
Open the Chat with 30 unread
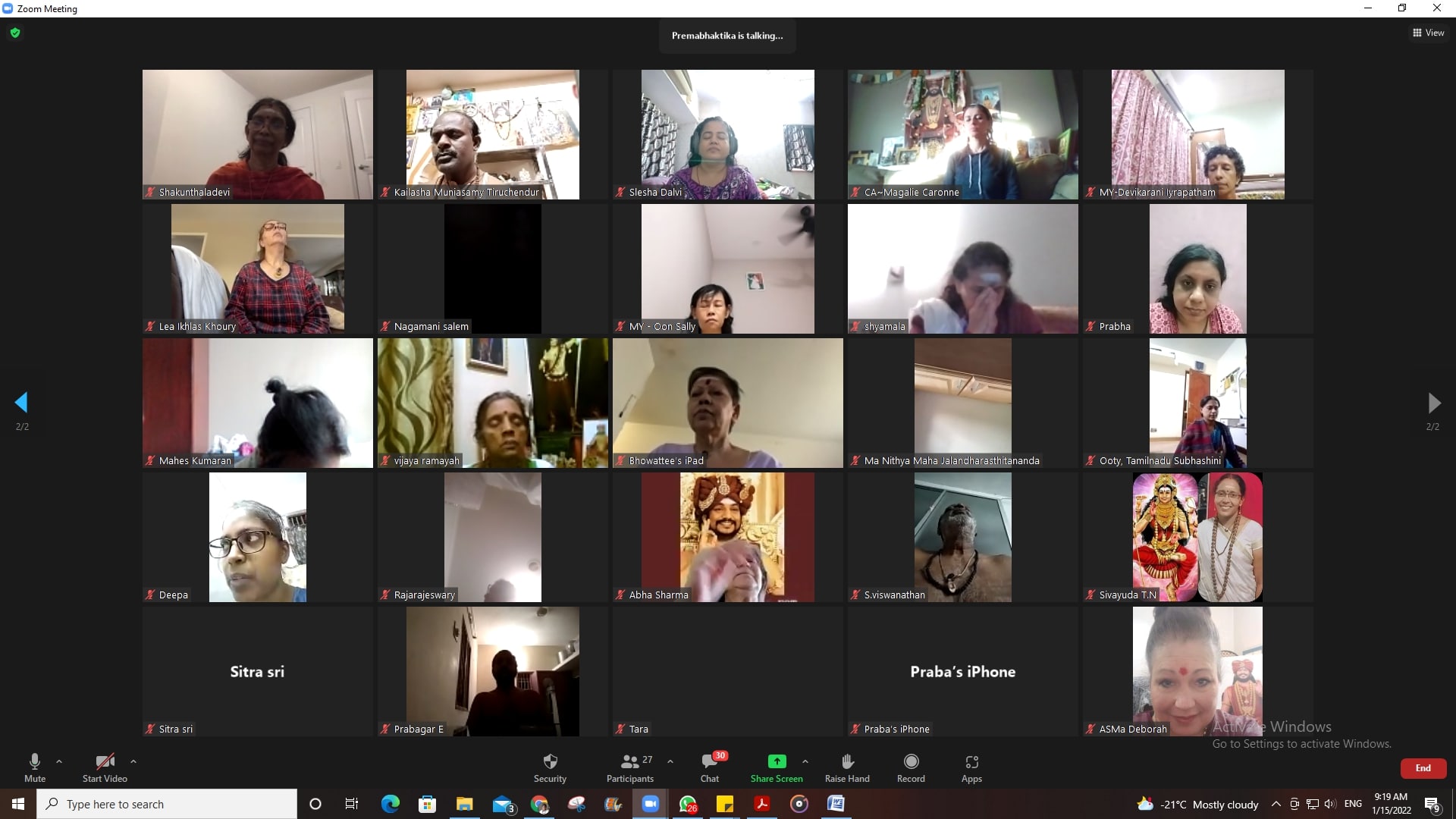[x=710, y=761]
